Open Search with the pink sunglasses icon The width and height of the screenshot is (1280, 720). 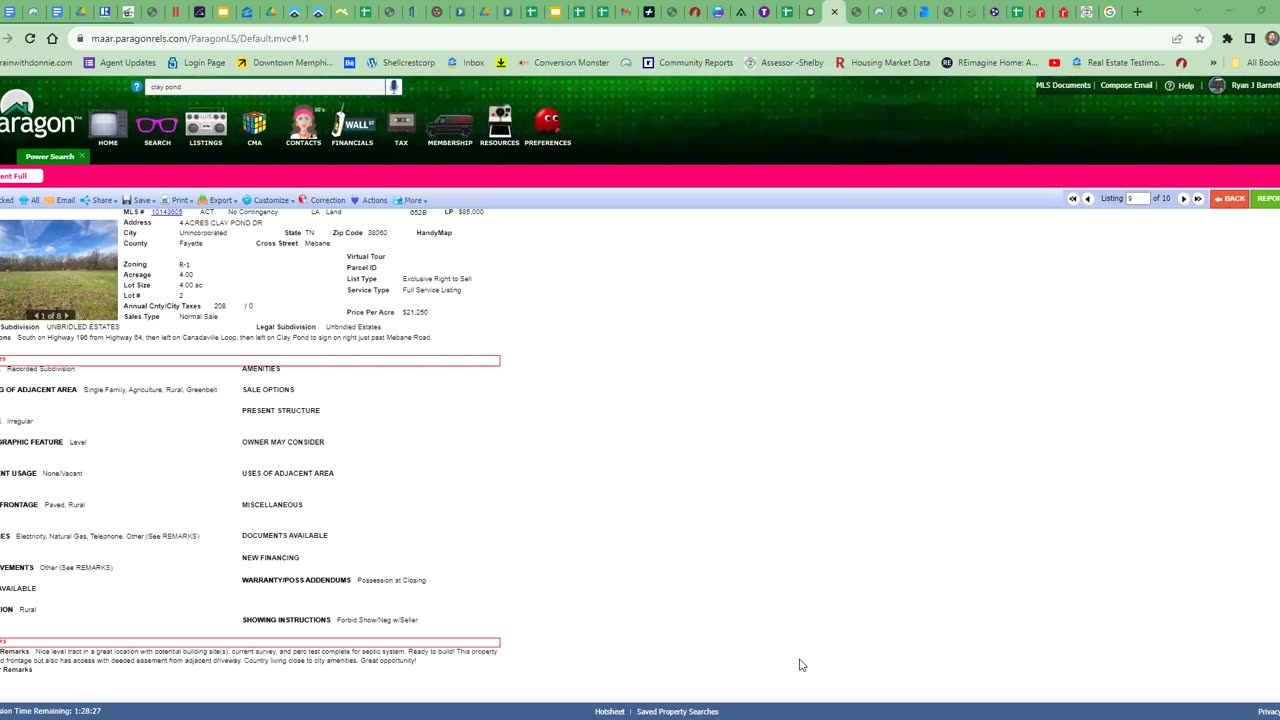(x=157, y=125)
